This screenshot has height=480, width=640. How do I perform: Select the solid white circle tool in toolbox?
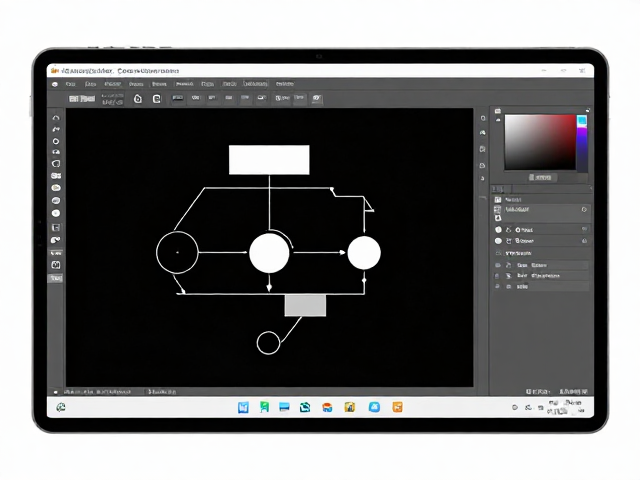pyautogui.click(x=56, y=213)
